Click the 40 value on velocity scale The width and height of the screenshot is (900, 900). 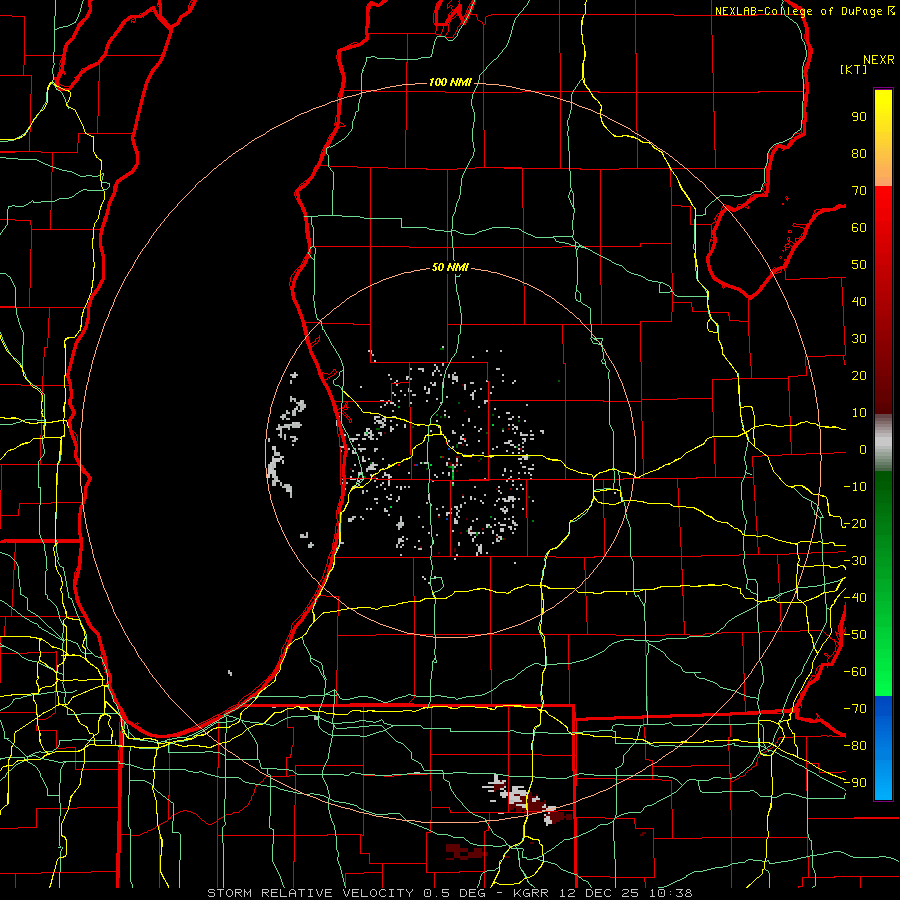(x=859, y=301)
